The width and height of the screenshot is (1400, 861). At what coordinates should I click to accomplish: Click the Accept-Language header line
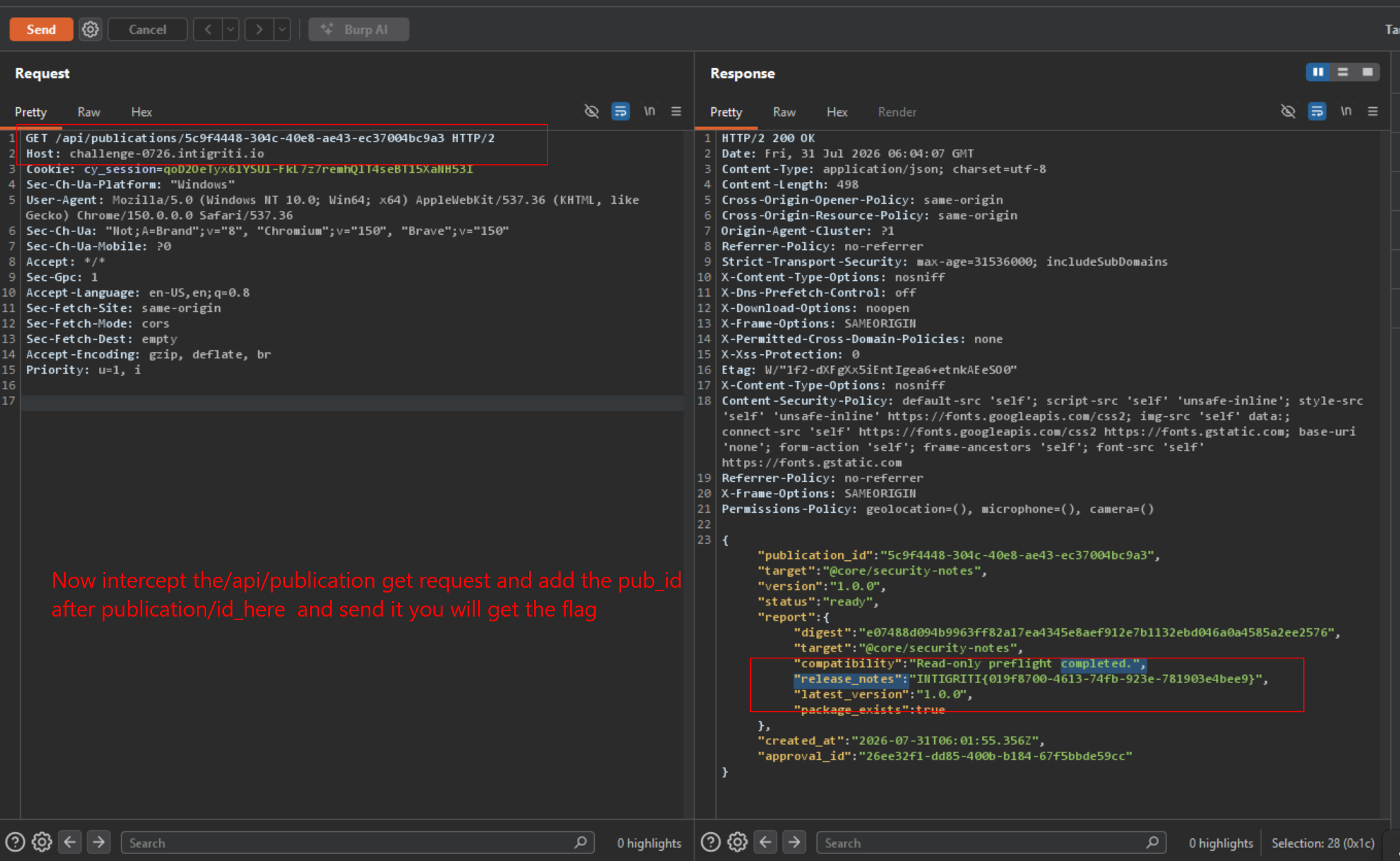pyautogui.click(x=137, y=292)
